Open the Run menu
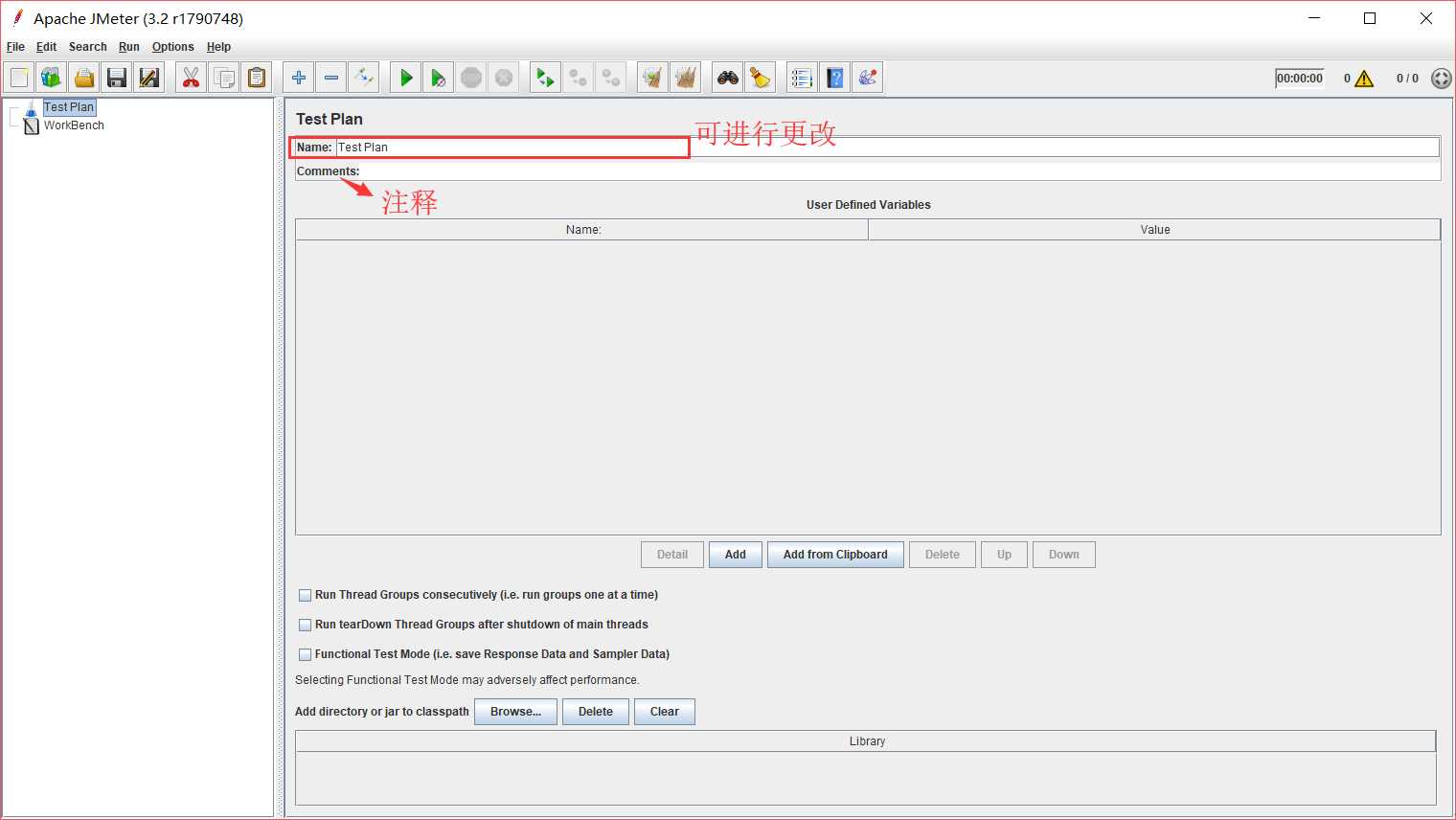 [129, 47]
